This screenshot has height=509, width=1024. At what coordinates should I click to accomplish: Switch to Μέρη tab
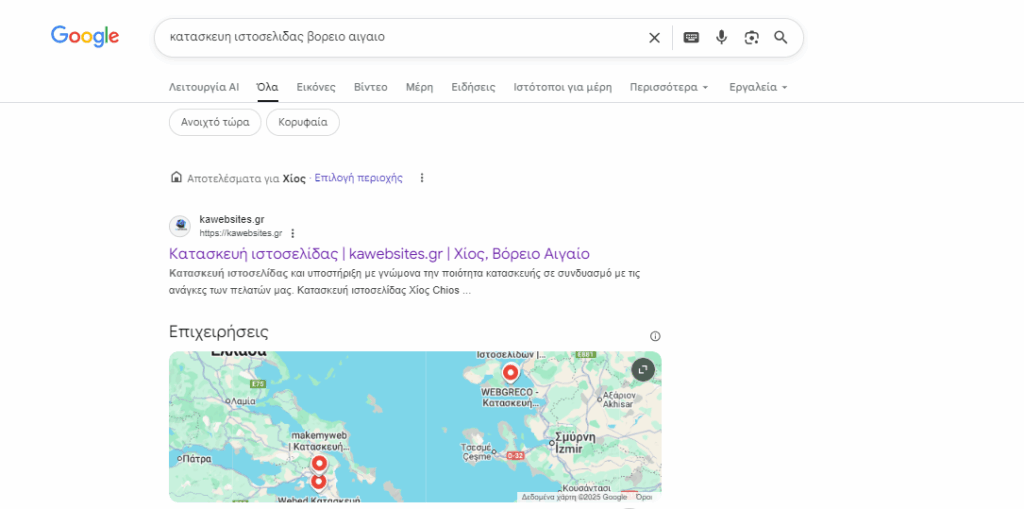(x=419, y=87)
